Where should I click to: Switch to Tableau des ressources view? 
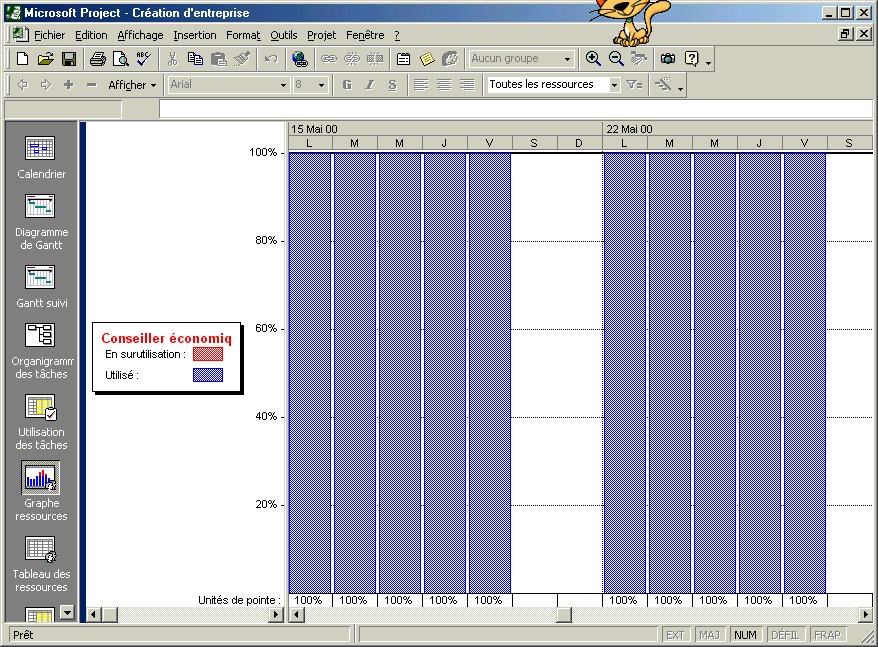click(x=41, y=564)
